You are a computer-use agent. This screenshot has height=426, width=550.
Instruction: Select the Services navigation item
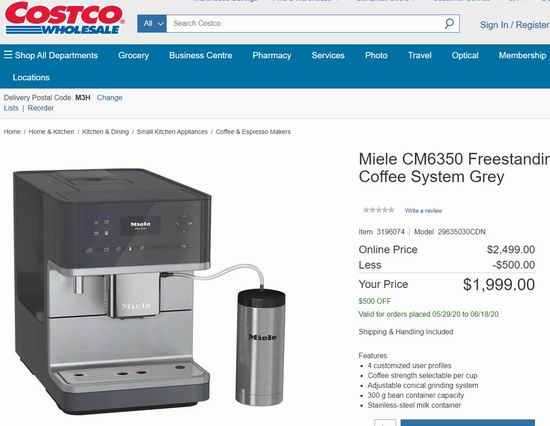(x=328, y=55)
